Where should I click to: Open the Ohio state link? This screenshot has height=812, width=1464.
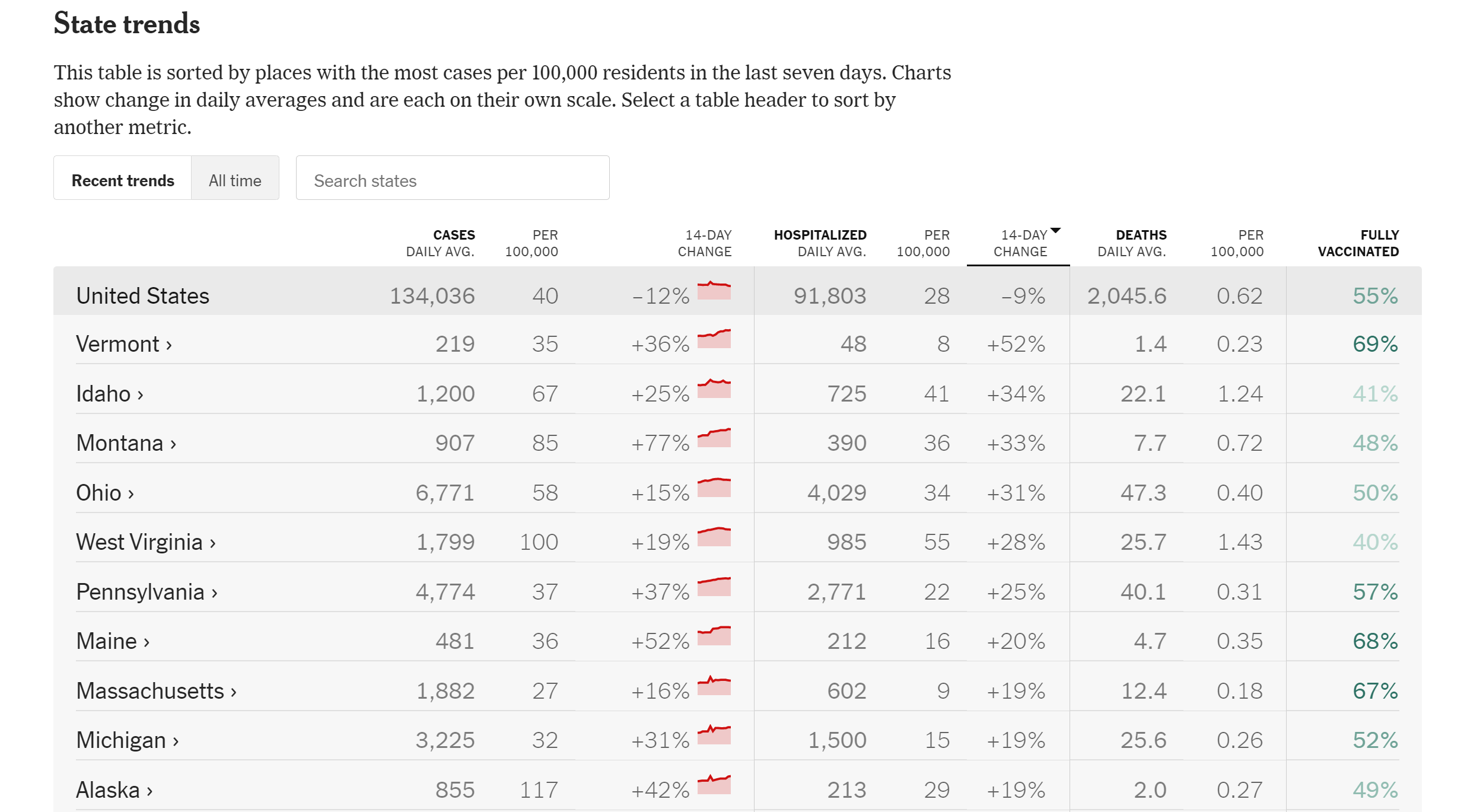pos(98,493)
